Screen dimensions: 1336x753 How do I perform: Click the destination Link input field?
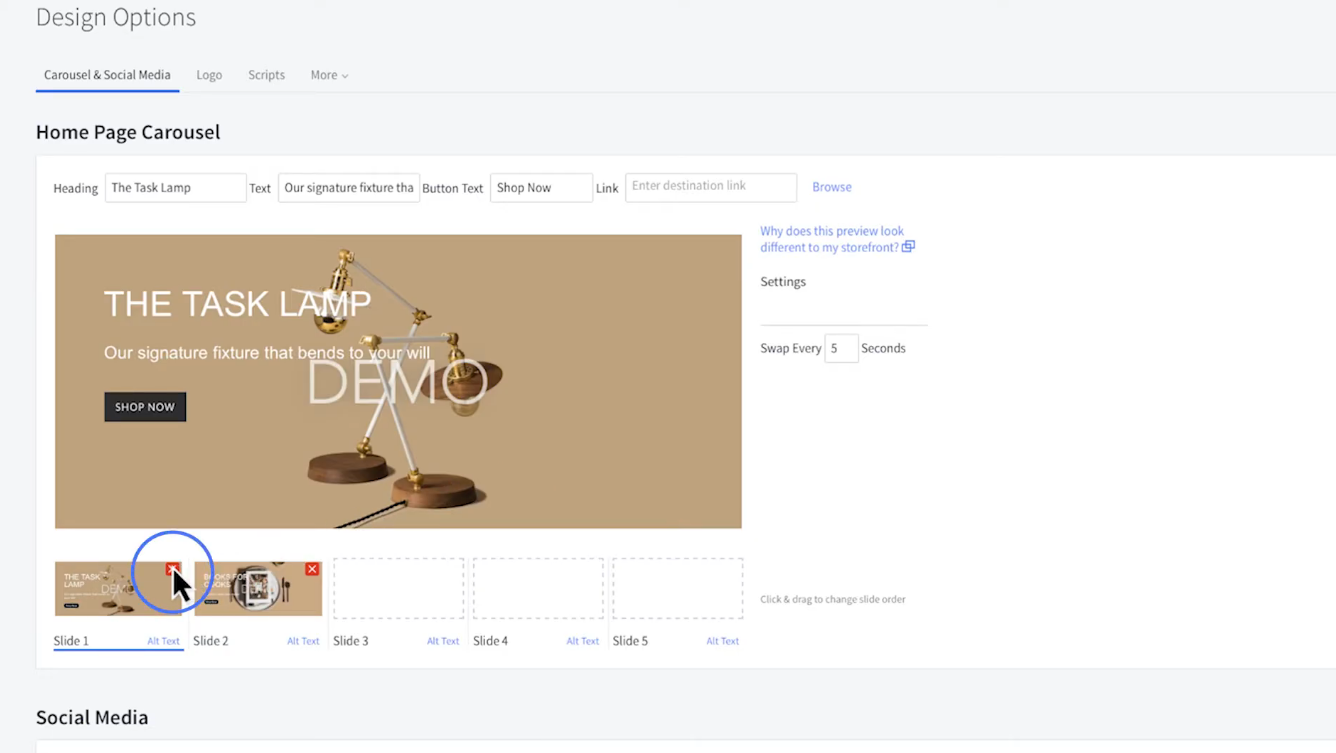coord(710,187)
